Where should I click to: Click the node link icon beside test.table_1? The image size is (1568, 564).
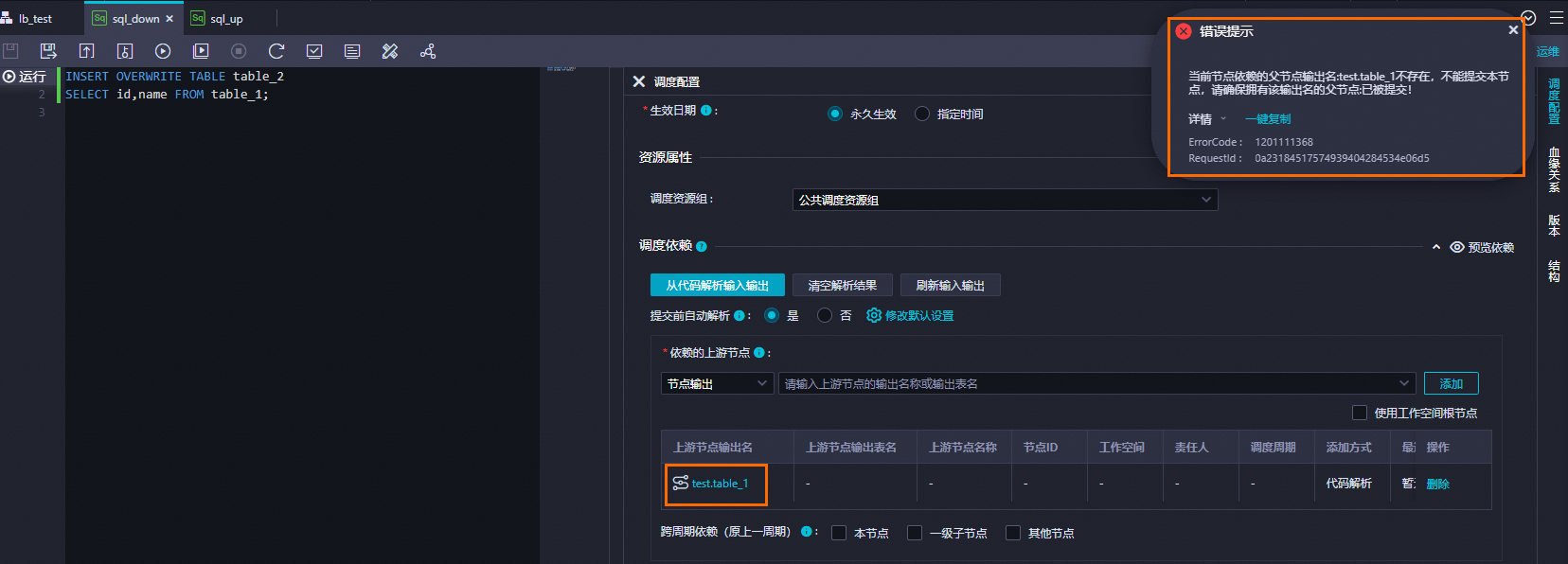(x=681, y=484)
